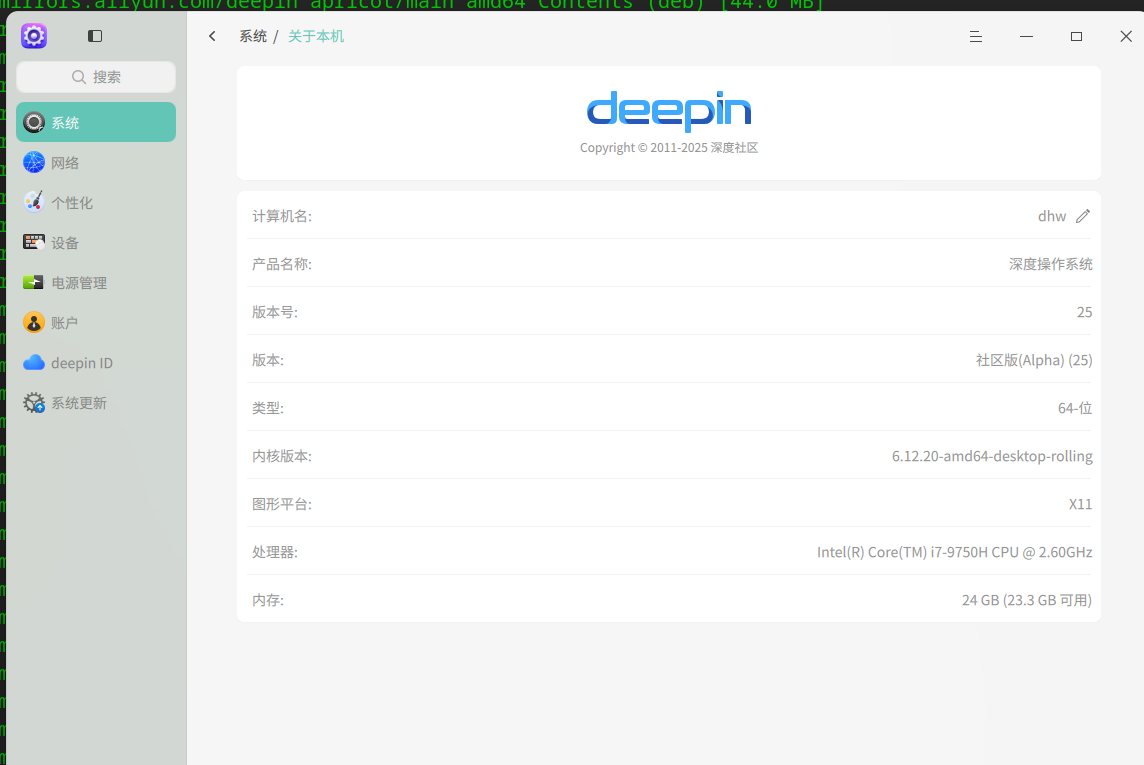Click the 内存 label

pyautogui.click(x=268, y=600)
